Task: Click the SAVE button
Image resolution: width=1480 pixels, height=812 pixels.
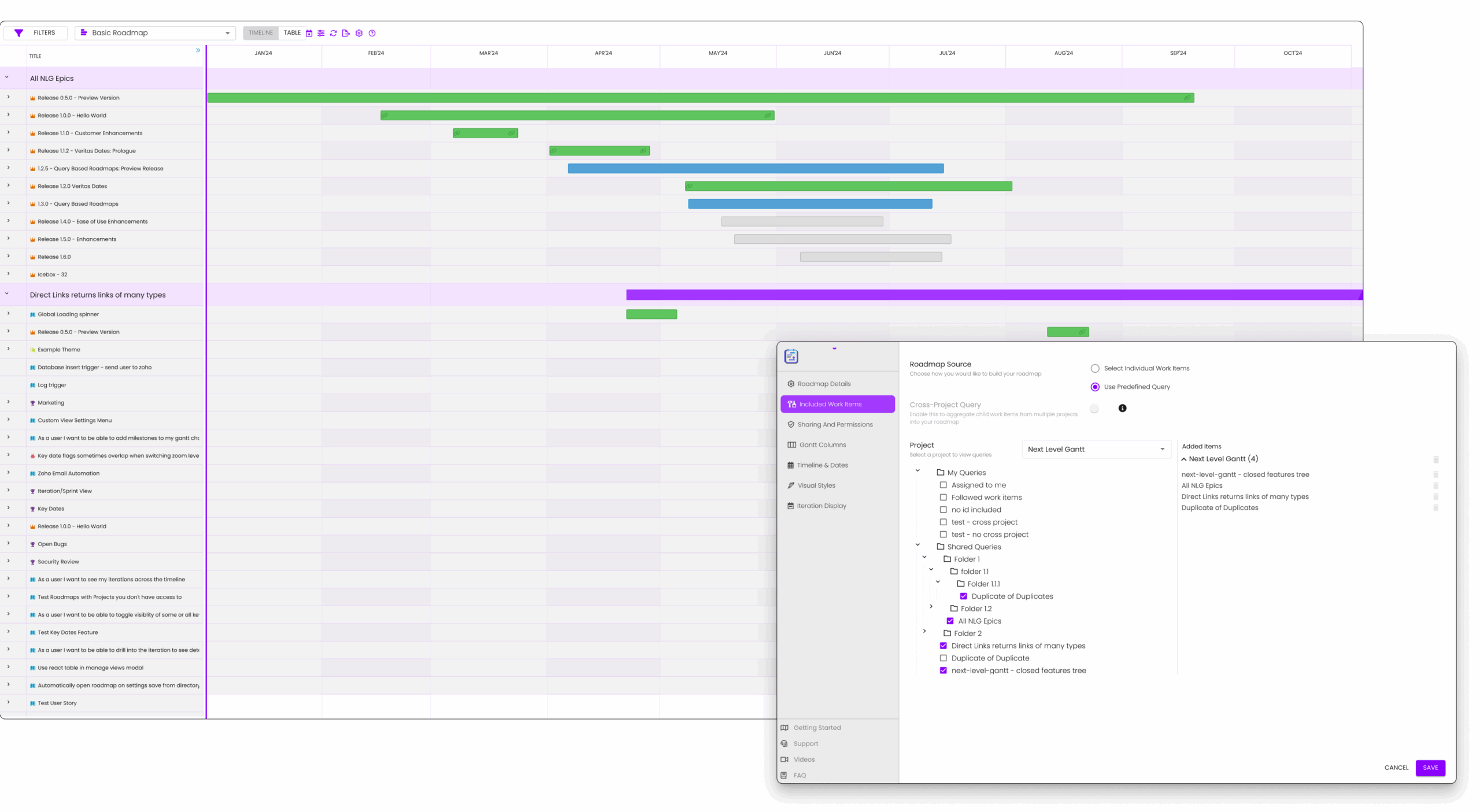Action: 1430,767
